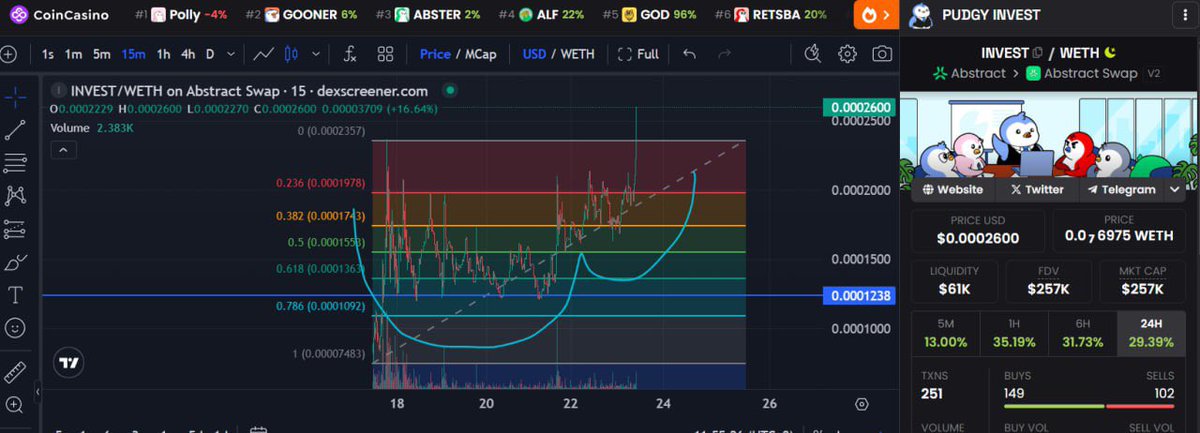Screen dimensions: 1200x433
Task: Click the add symbol plus icon
Action: pyautogui.click(x=9, y=54)
